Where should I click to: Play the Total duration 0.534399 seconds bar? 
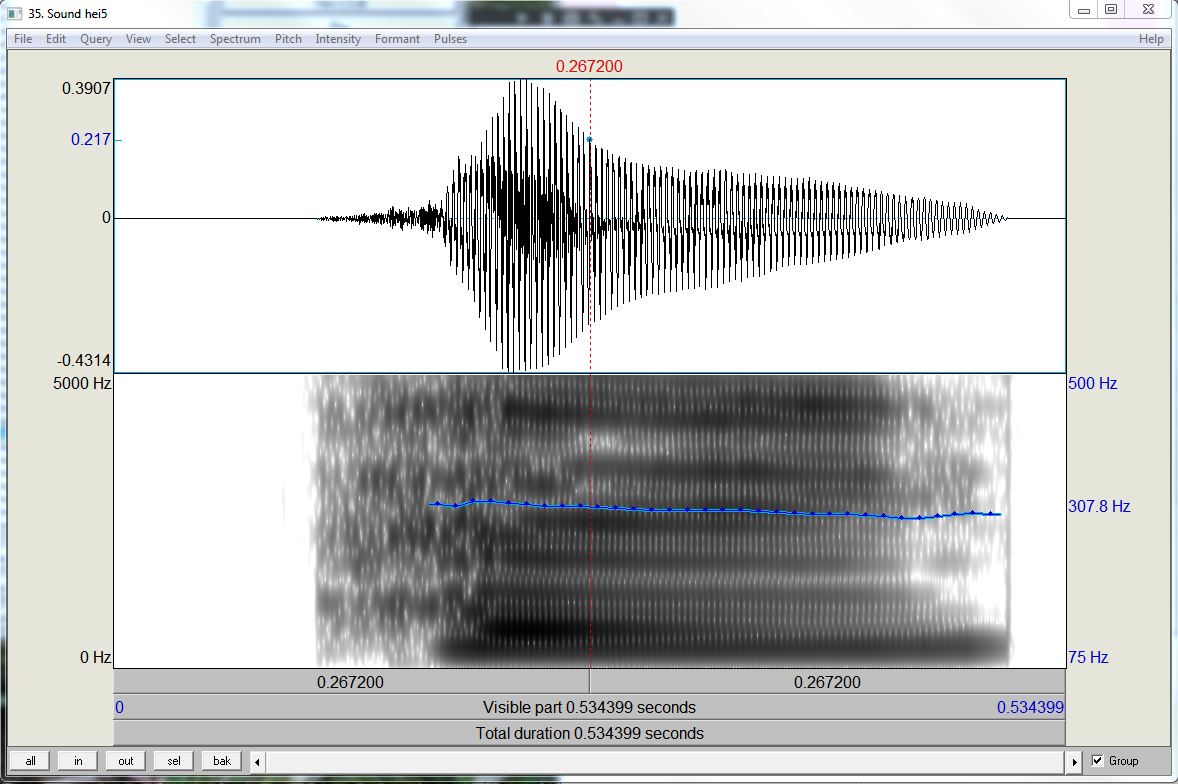[590, 733]
